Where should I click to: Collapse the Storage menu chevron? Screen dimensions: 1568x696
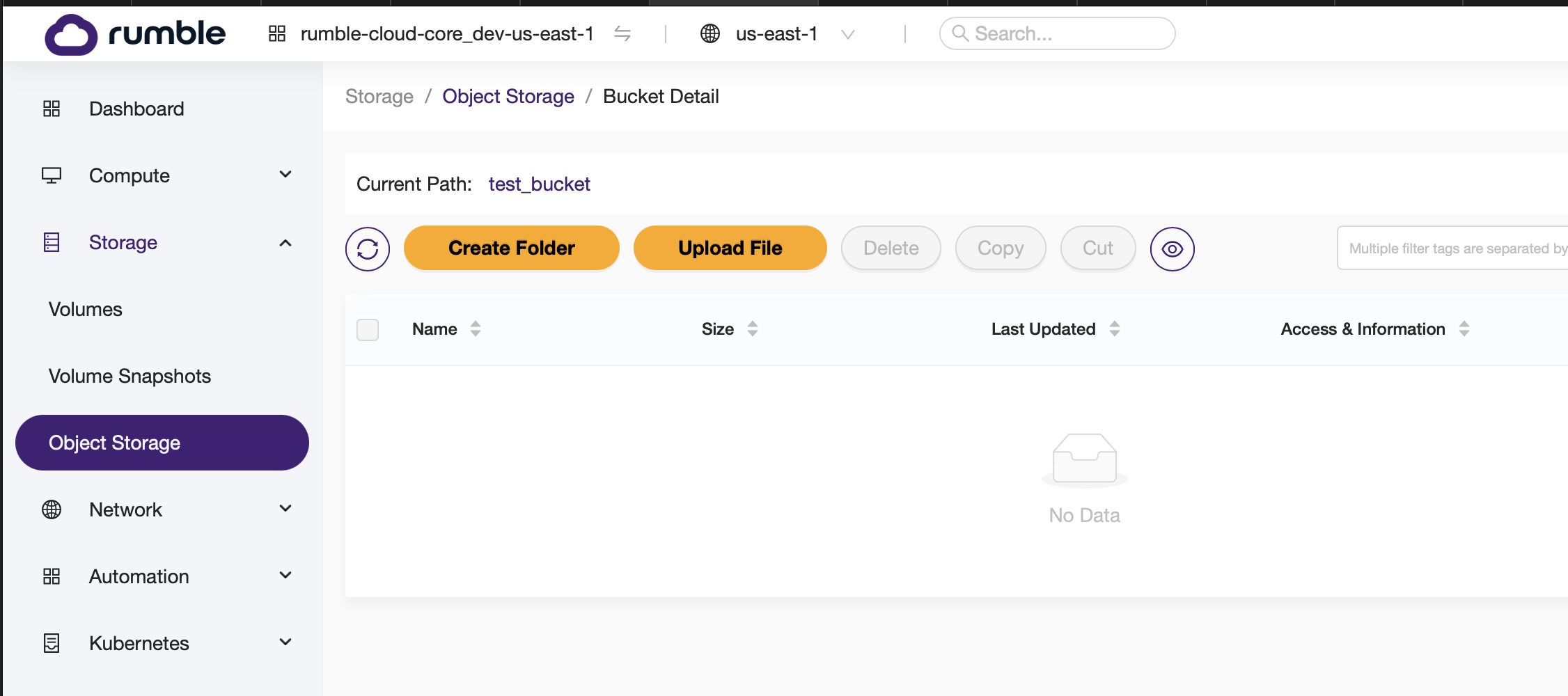[x=285, y=243]
